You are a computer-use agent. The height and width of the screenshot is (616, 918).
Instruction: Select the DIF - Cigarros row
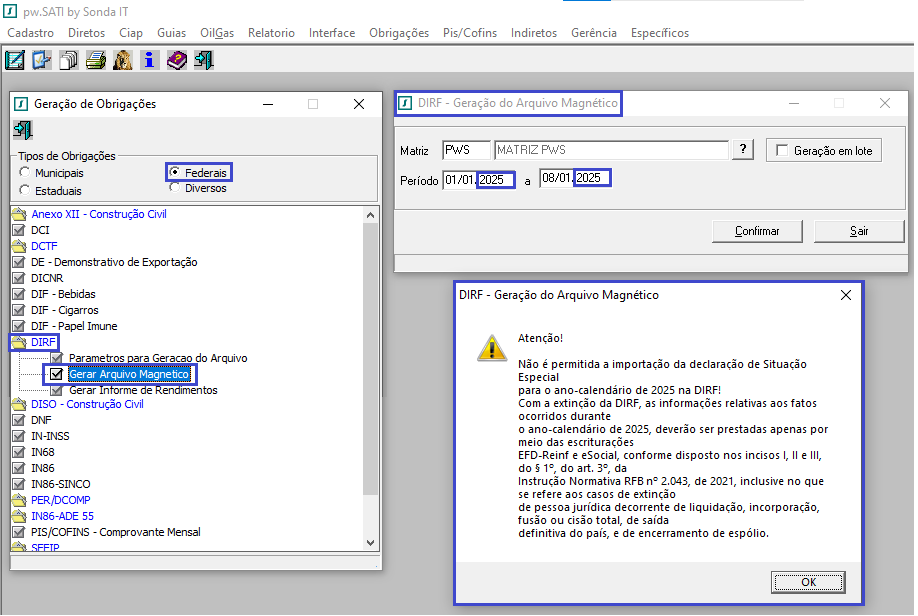pos(64,310)
